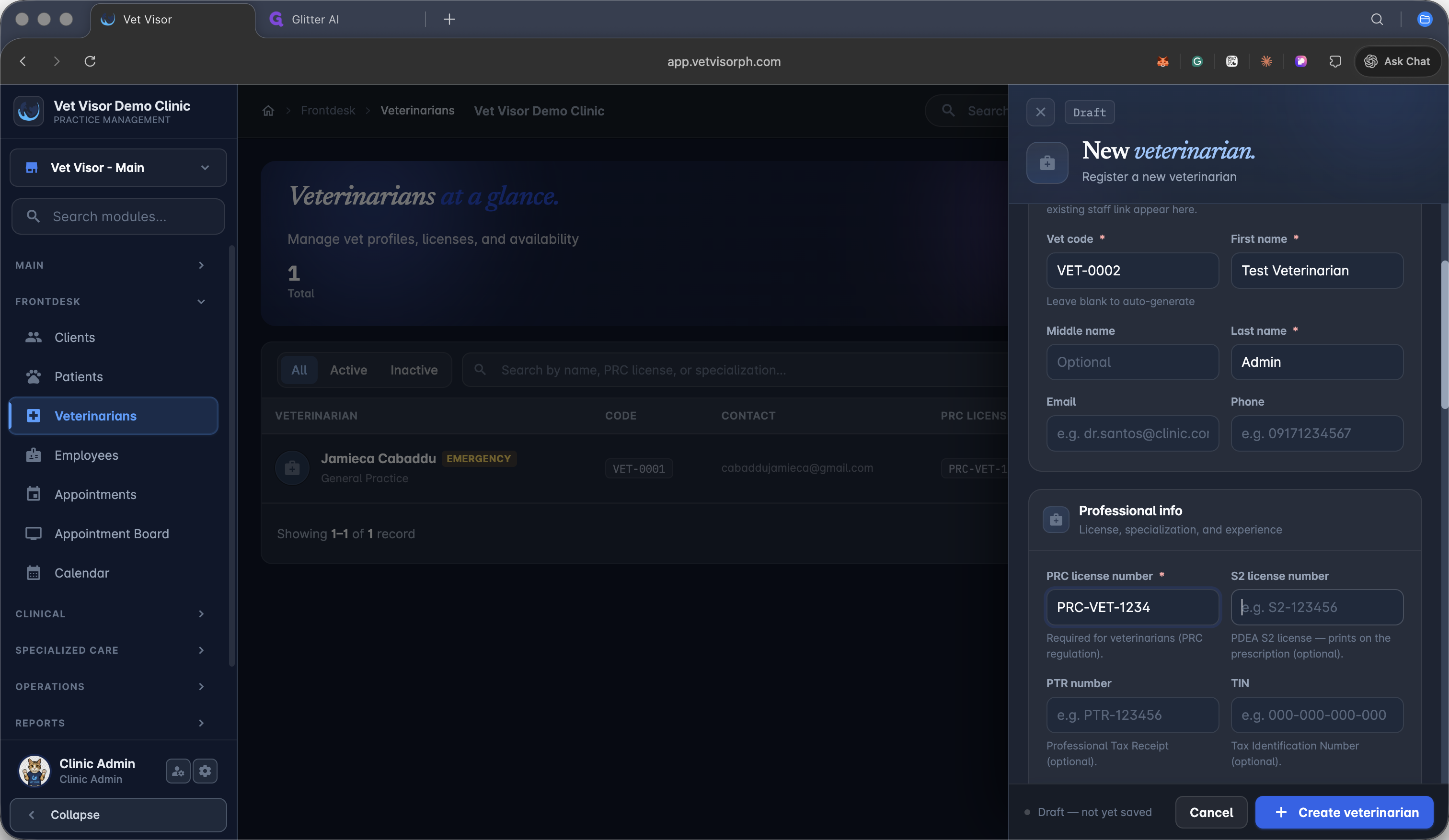Screen dimensions: 1449x840
Task: Collapse the FRONTDESK sidebar section
Action: pyautogui.click(x=110, y=301)
